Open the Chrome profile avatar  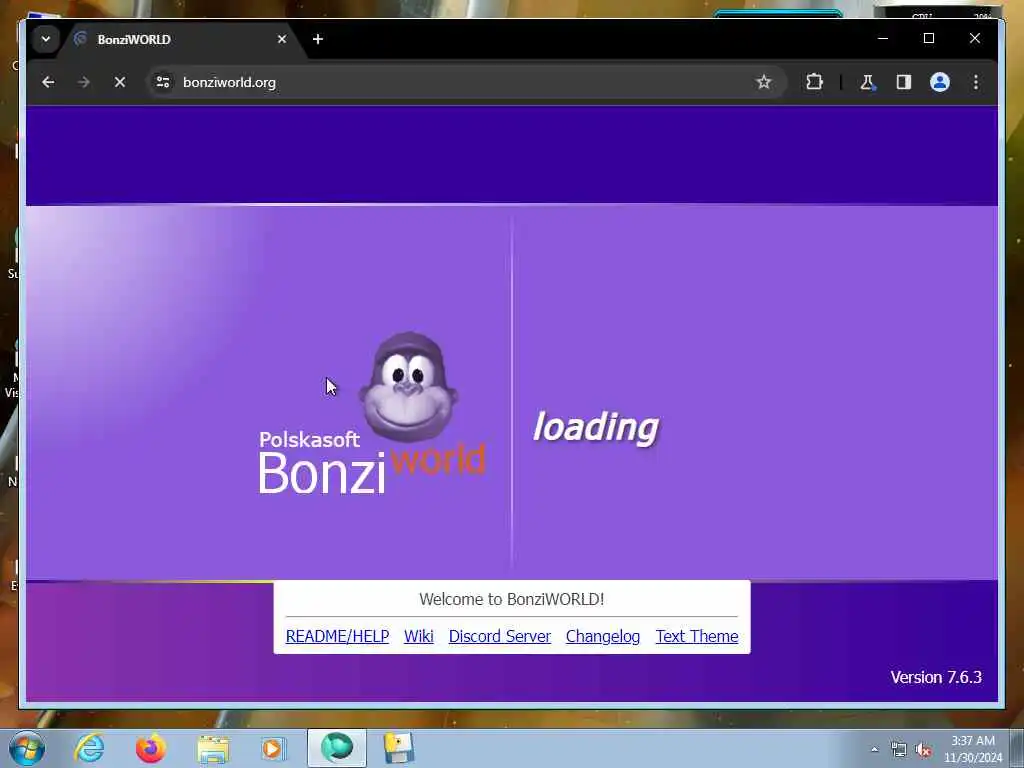(940, 82)
